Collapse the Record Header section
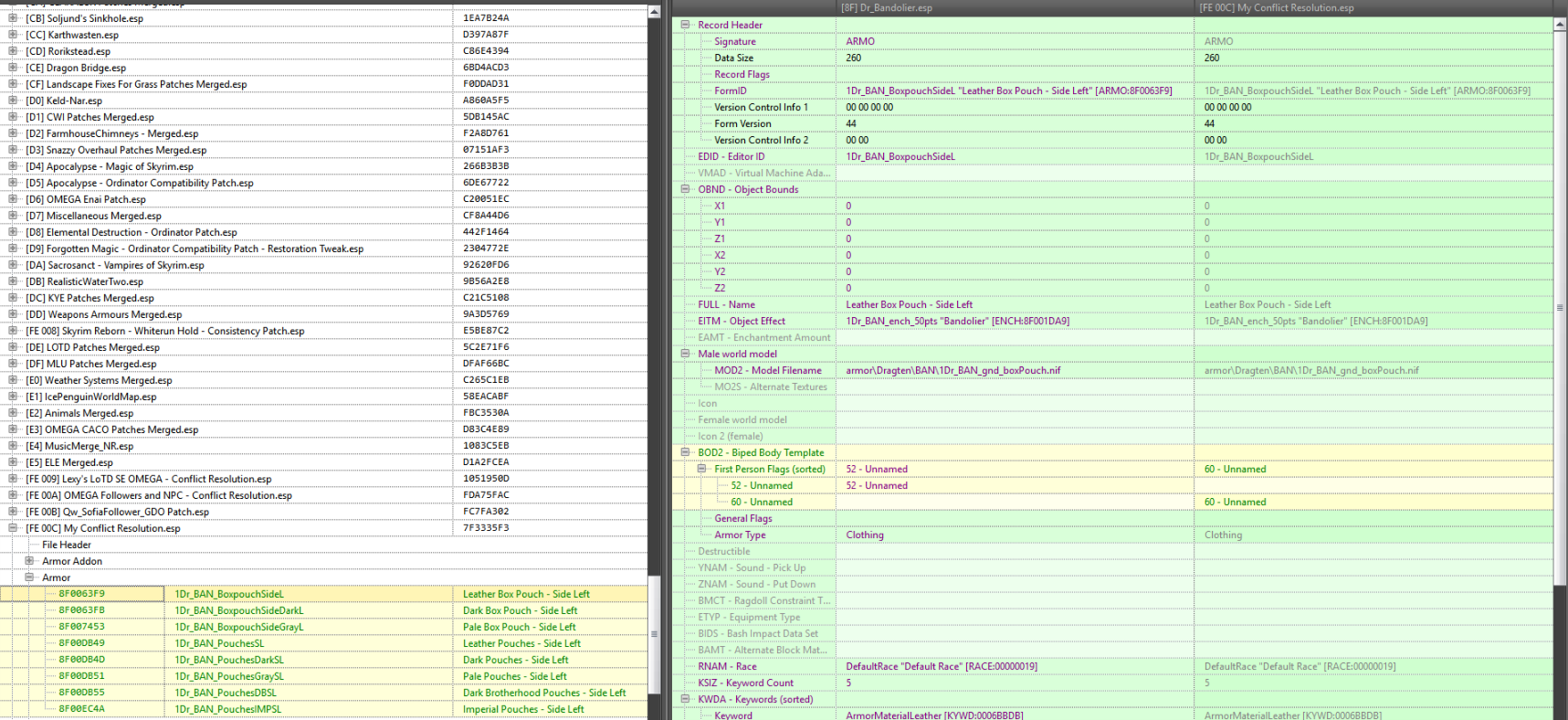The image size is (1568, 720). click(x=685, y=25)
